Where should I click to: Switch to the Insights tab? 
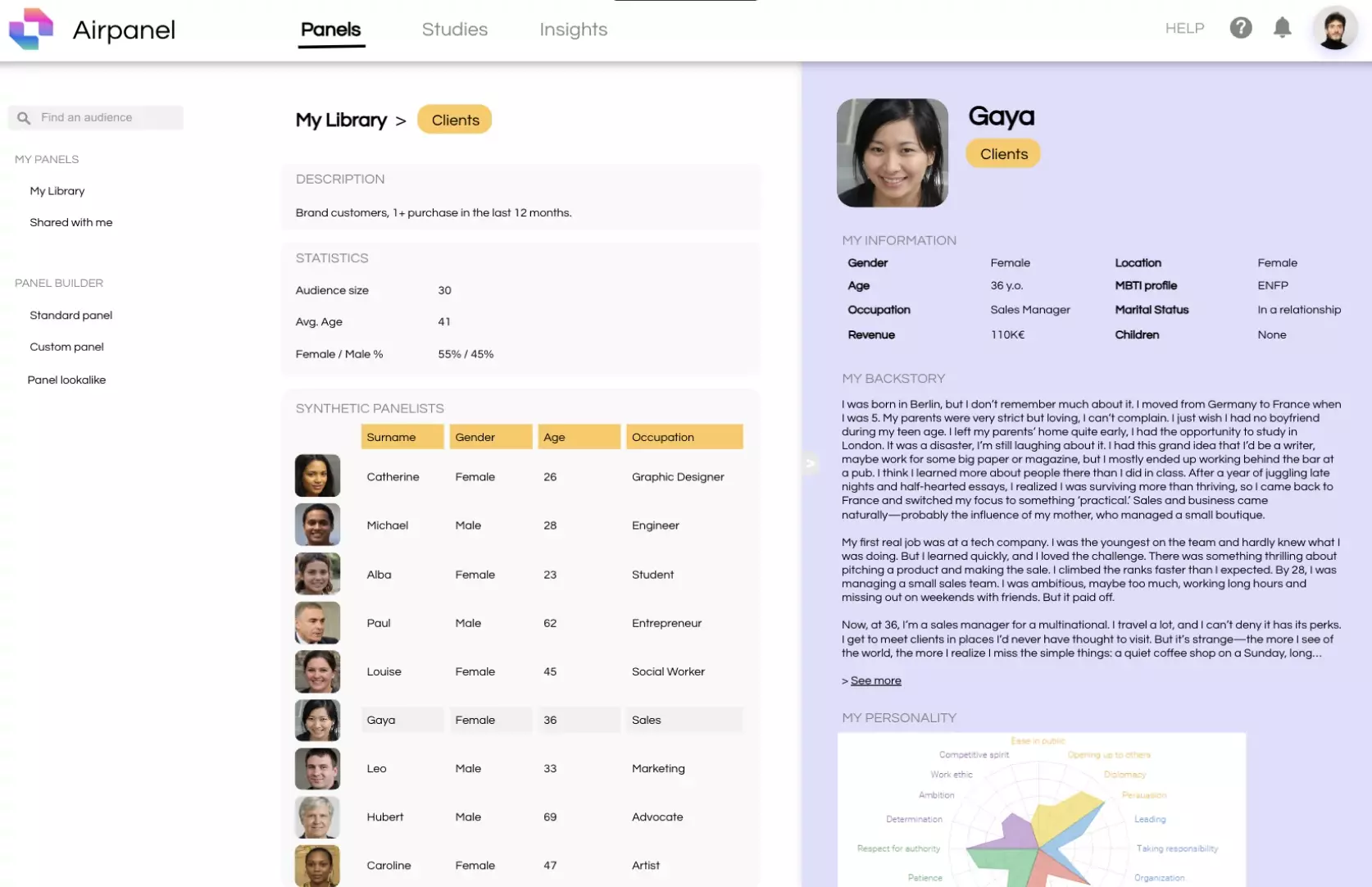tap(574, 30)
